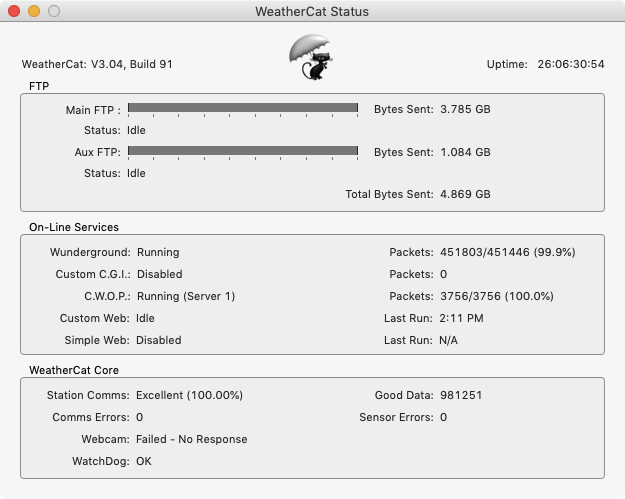Click the On-Line Services section heading
This screenshot has height=499, width=625.
74,227
